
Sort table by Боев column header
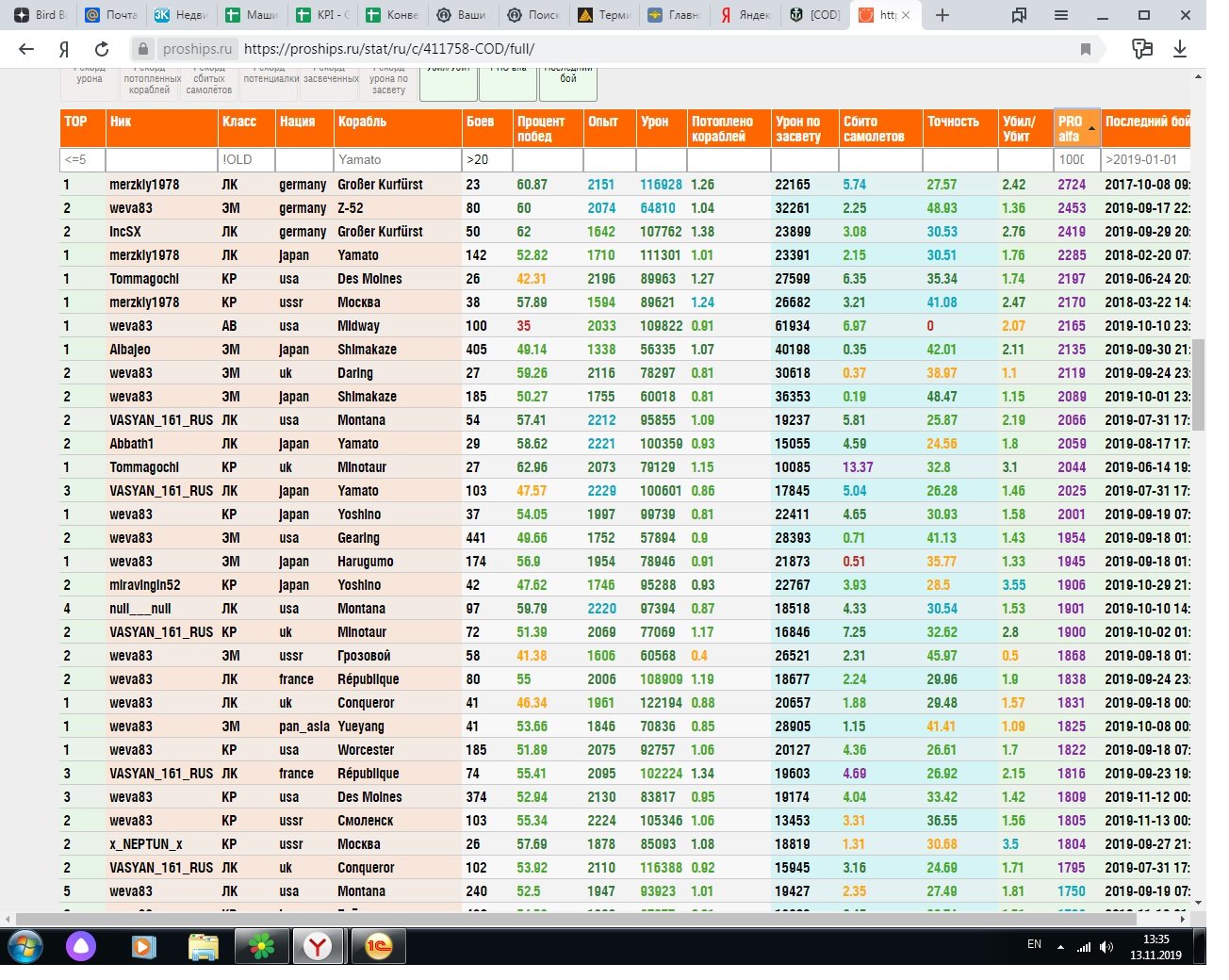pyautogui.click(x=486, y=128)
